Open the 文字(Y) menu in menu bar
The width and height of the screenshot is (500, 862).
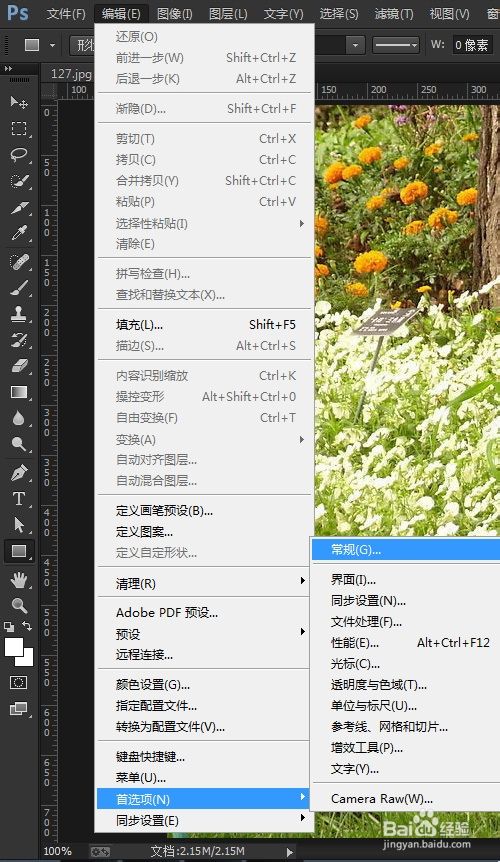click(x=284, y=14)
